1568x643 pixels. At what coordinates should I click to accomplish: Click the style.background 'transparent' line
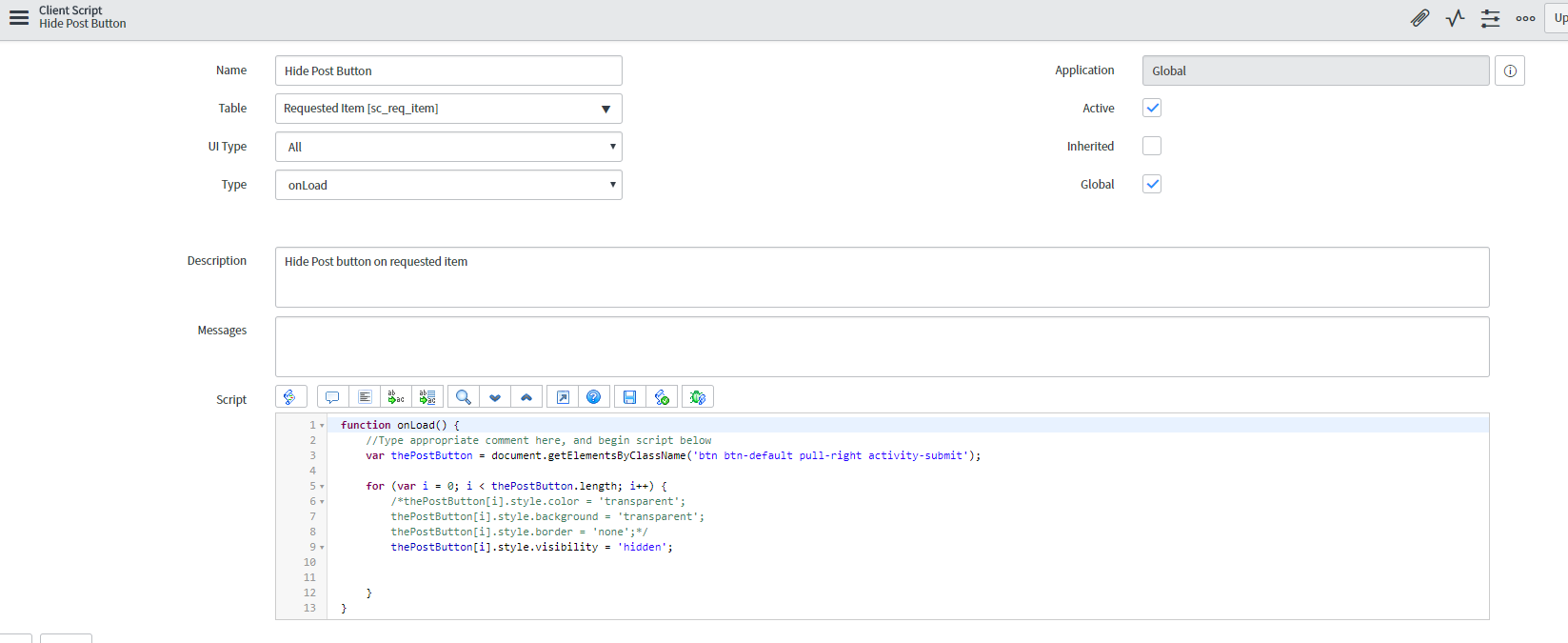547,516
